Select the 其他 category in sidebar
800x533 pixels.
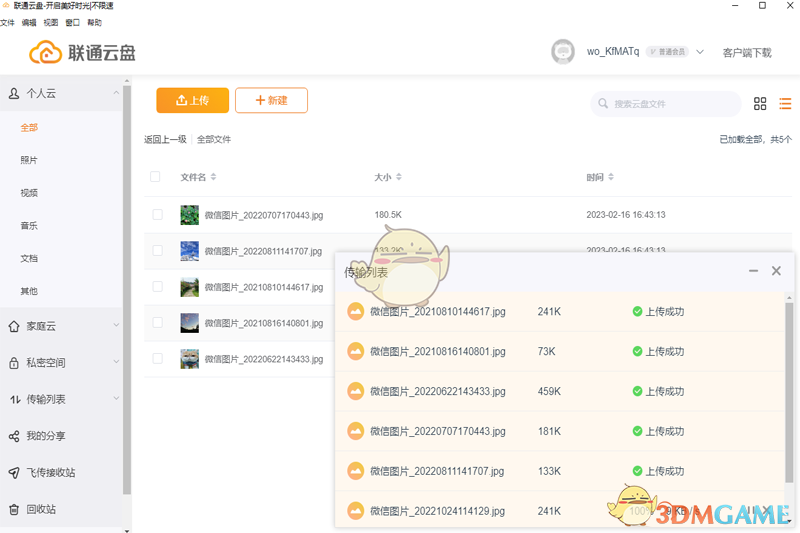click(x=29, y=291)
